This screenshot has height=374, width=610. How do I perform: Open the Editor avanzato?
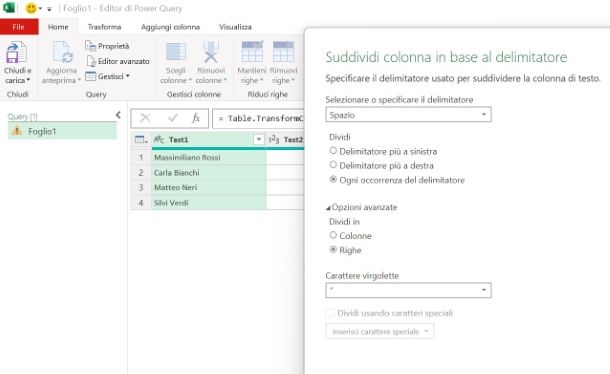(118, 61)
